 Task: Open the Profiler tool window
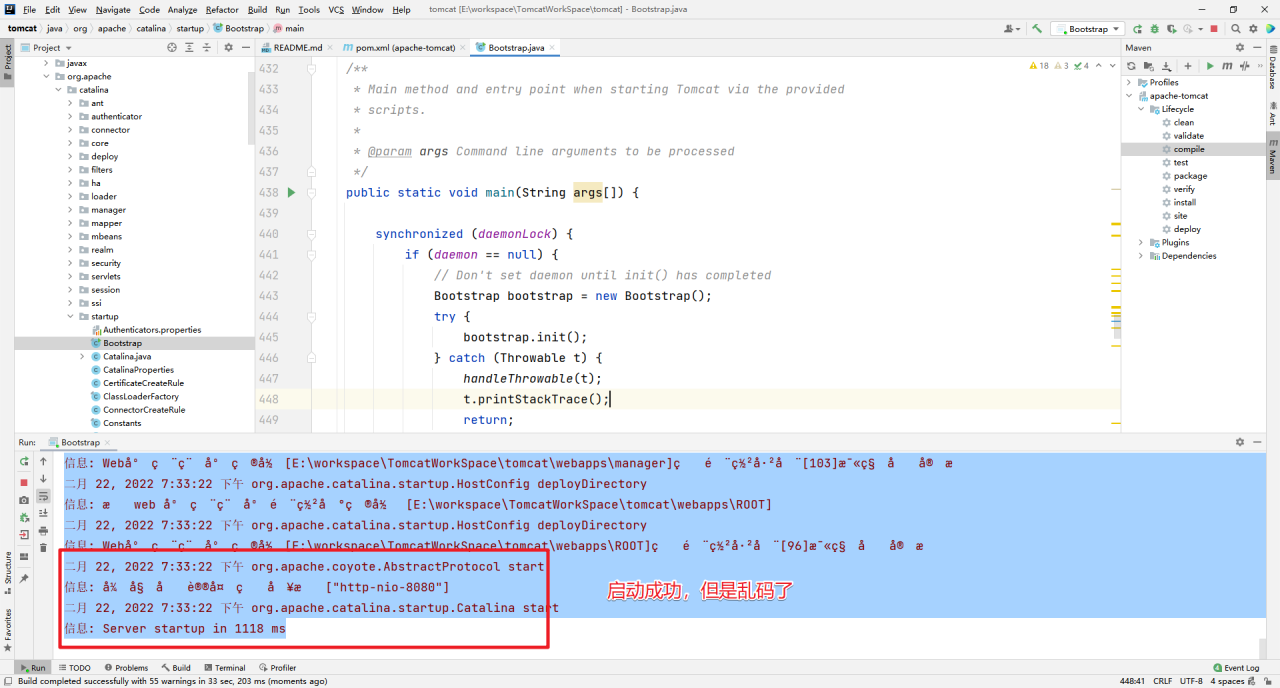pos(277,668)
